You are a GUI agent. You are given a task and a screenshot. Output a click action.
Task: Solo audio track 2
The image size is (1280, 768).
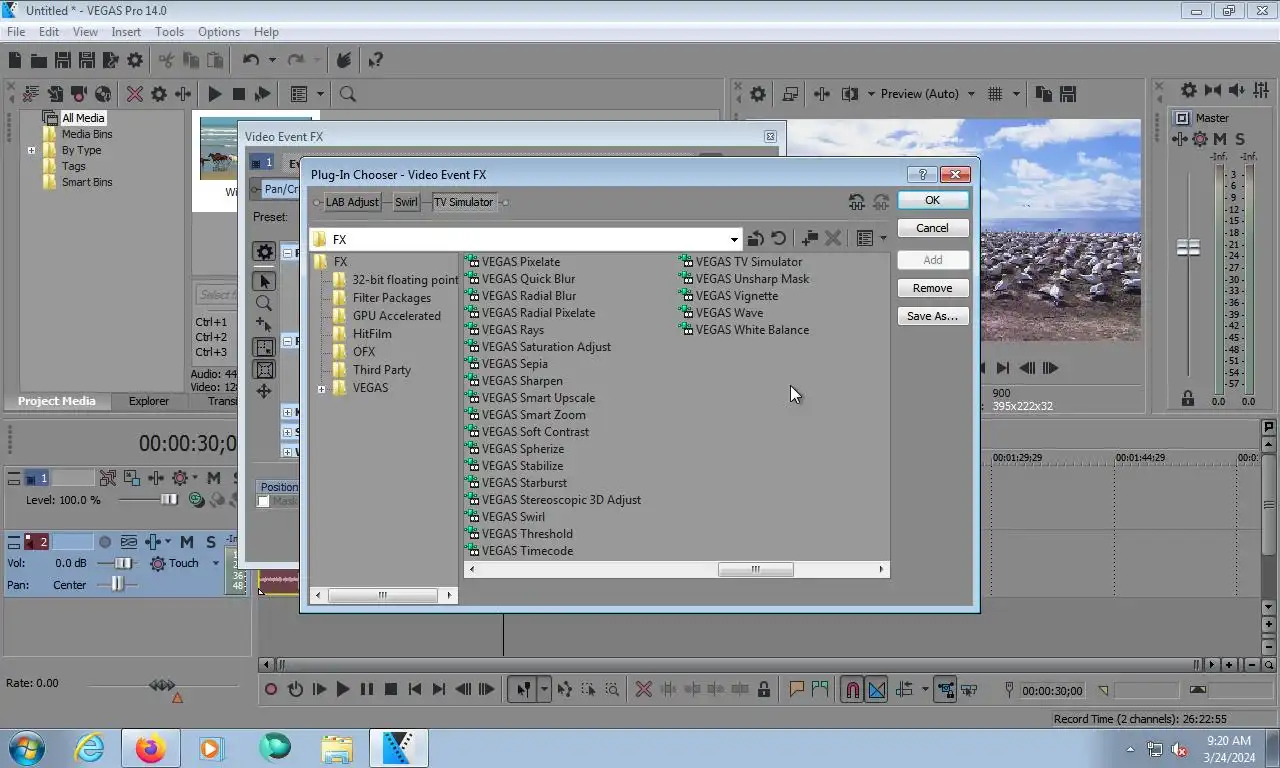(x=211, y=542)
